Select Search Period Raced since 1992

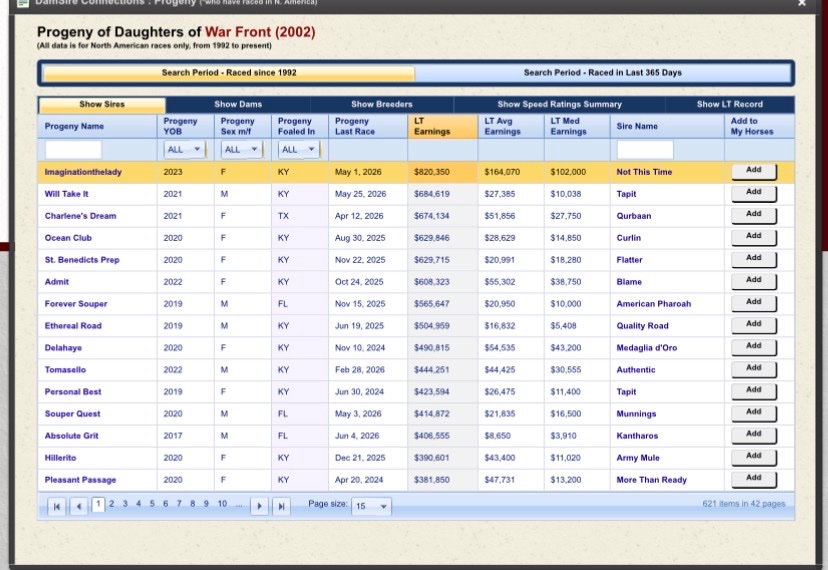[229, 73]
